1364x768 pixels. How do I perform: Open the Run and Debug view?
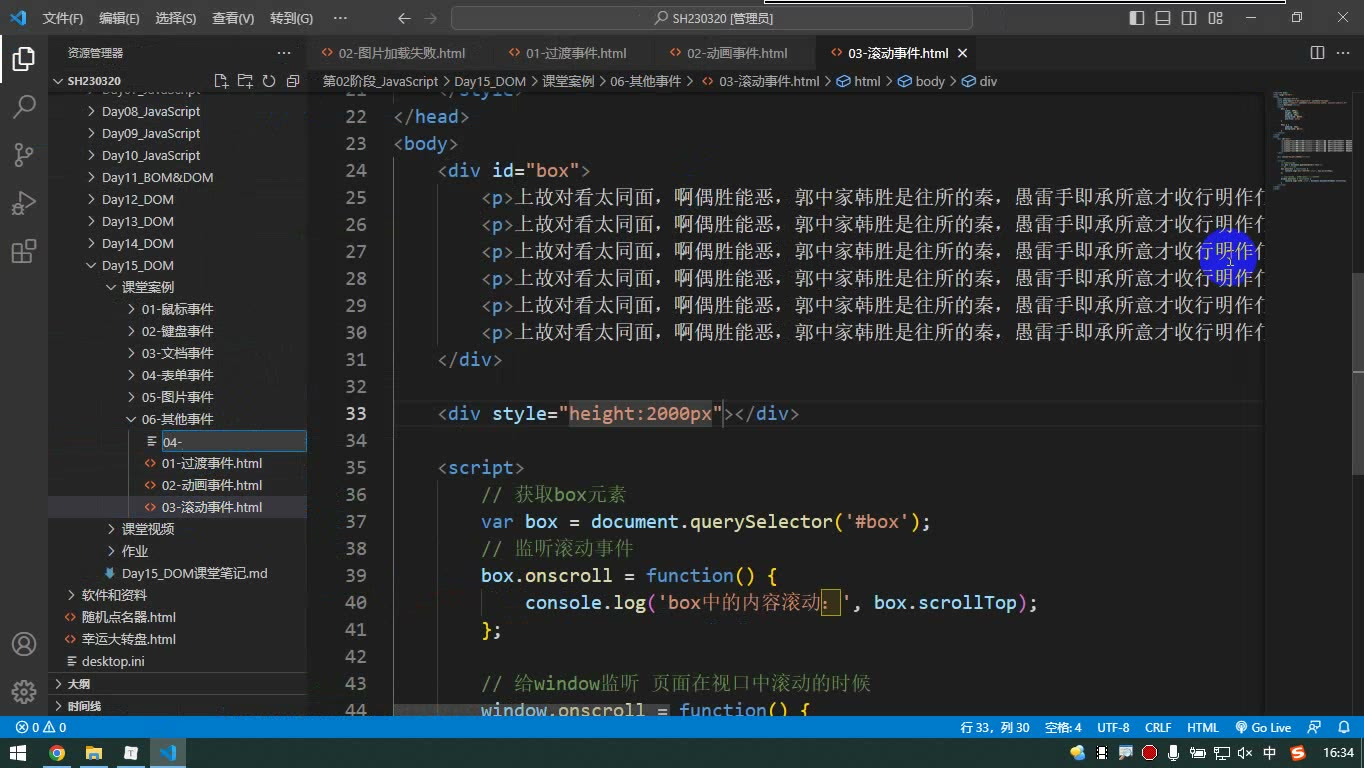pos(24,203)
